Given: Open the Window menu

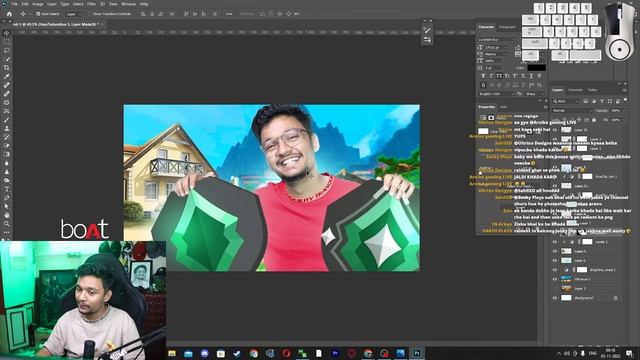Looking at the screenshot, I should click(x=128, y=4).
